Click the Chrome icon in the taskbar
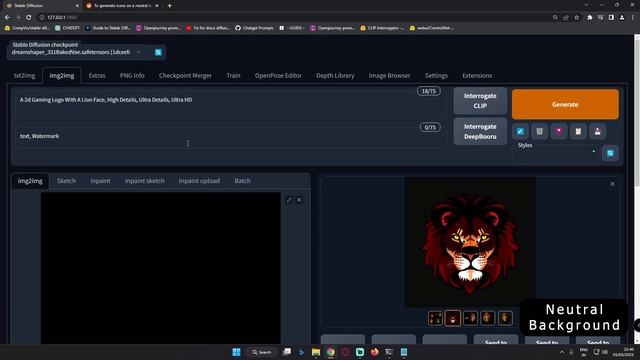 pyautogui.click(x=331, y=352)
